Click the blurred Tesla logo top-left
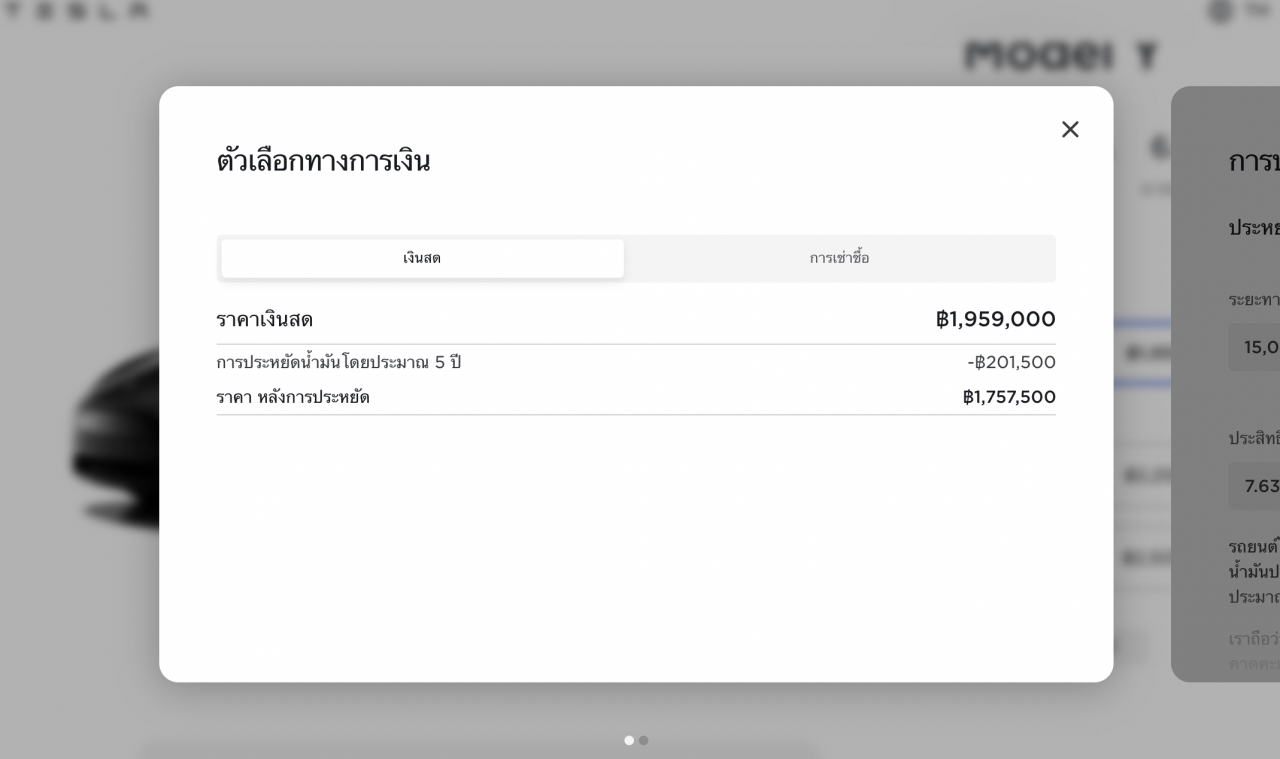 click(78, 11)
